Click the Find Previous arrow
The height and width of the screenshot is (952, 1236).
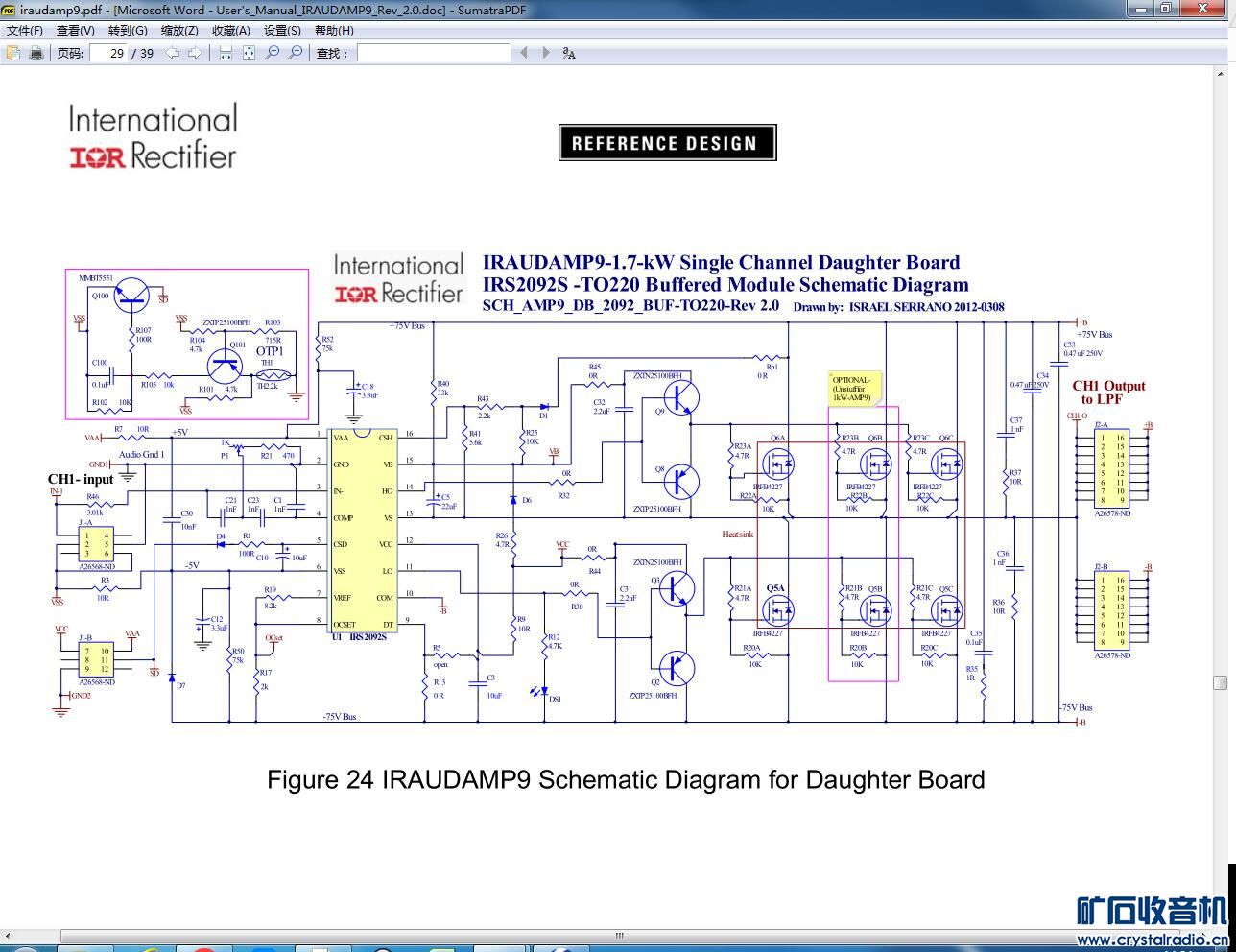pyautogui.click(x=523, y=53)
